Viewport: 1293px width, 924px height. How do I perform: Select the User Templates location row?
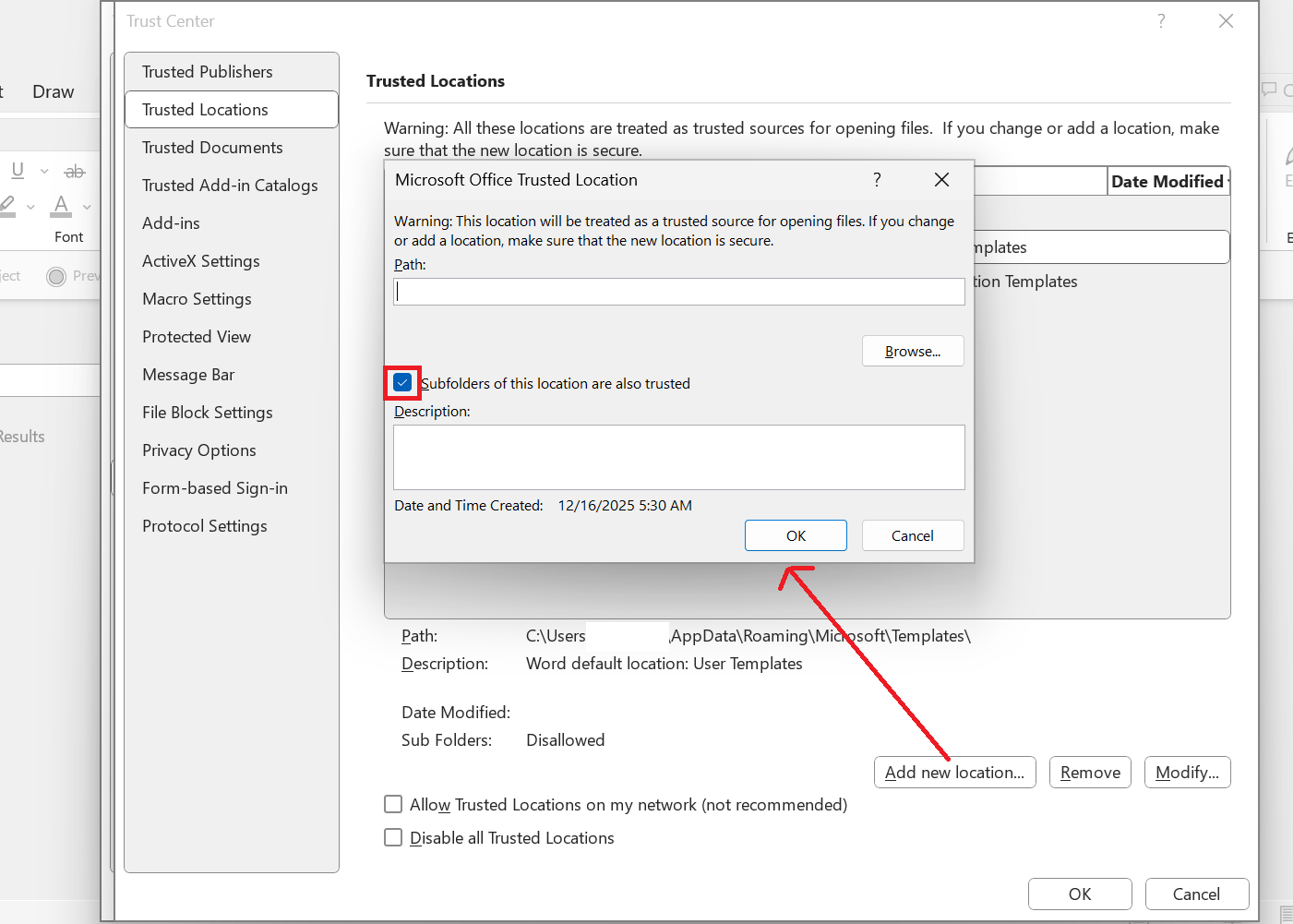click(1101, 247)
